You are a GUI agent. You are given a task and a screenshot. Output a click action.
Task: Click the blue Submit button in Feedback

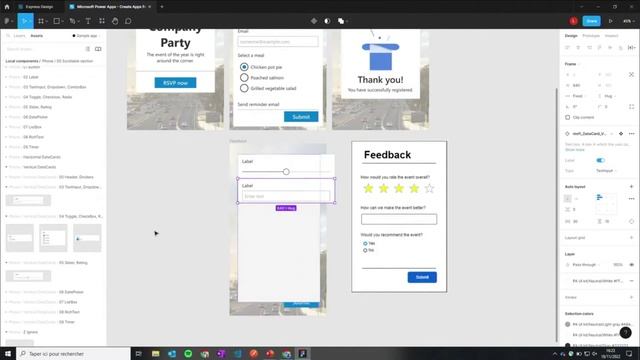point(422,277)
